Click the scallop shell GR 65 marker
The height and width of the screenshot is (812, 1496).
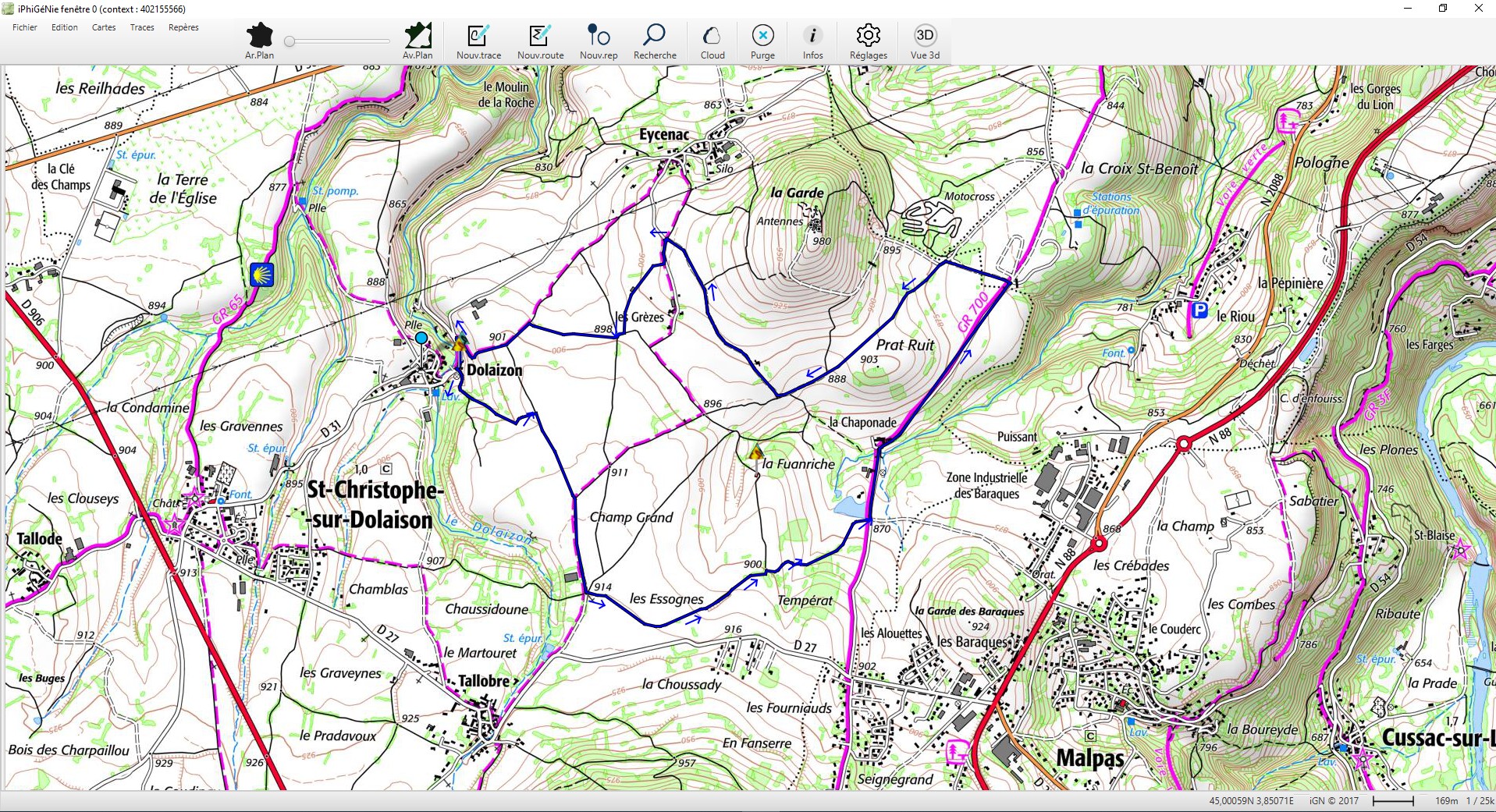click(x=261, y=275)
